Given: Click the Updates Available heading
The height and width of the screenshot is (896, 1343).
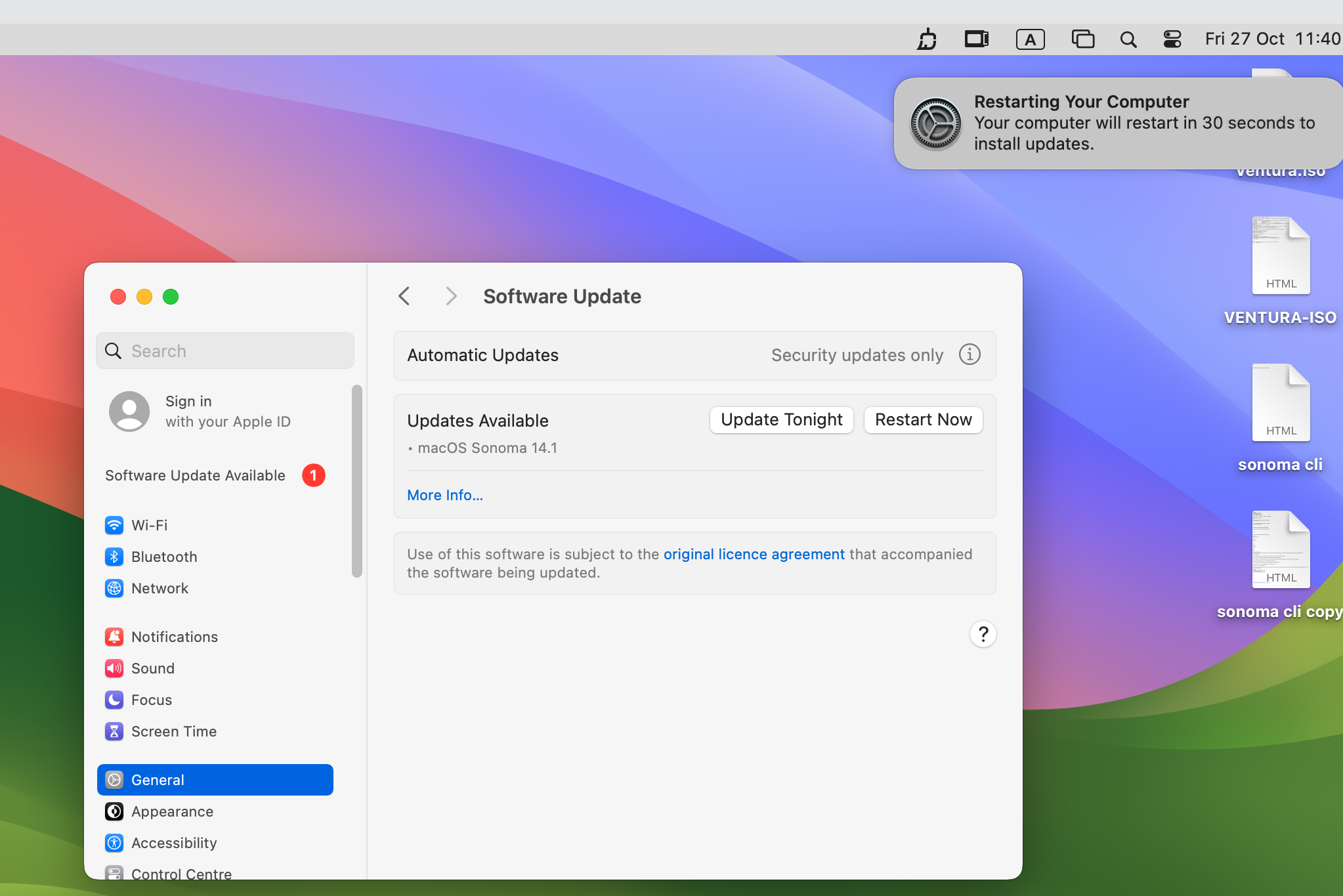Looking at the screenshot, I should [477, 421].
